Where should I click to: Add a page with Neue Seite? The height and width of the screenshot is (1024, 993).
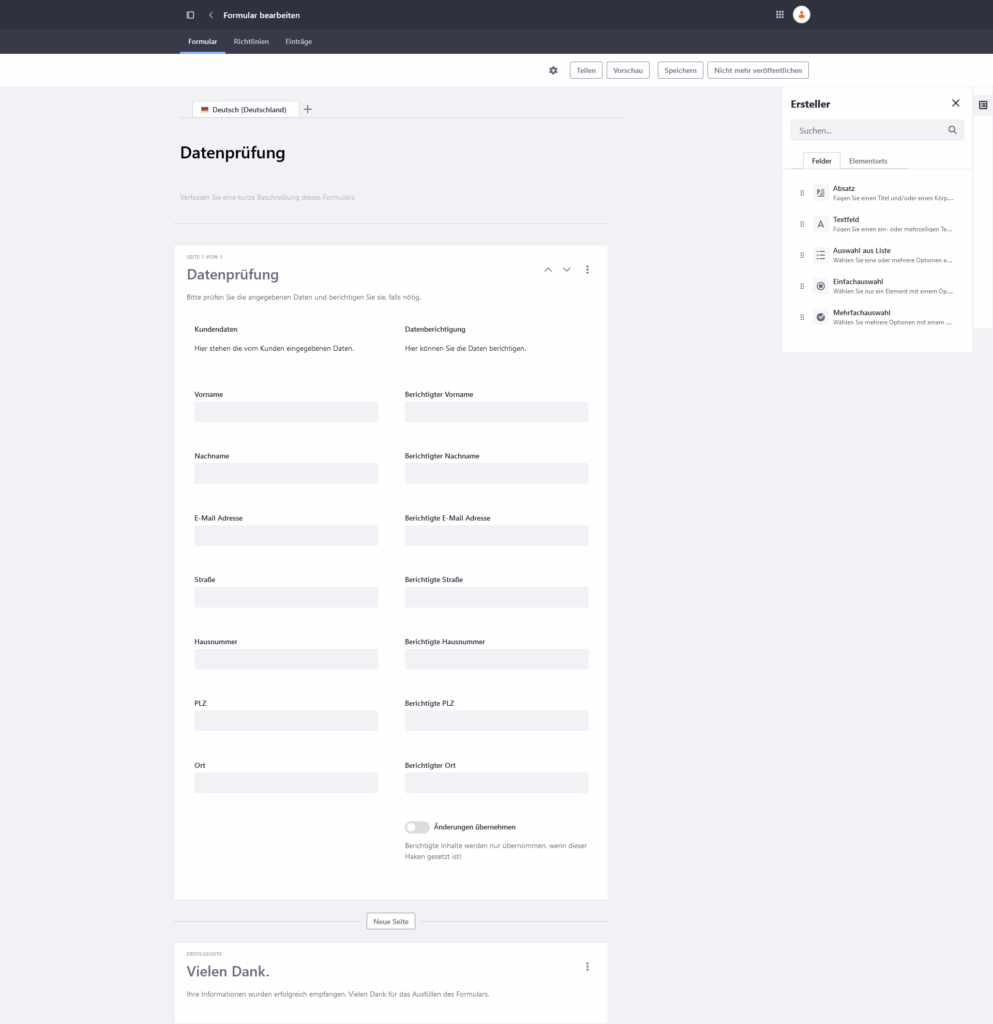coord(390,921)
